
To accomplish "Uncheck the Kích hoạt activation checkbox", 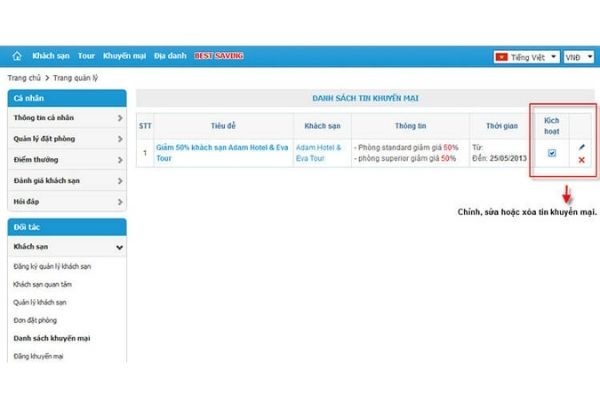I will (551, 153).
